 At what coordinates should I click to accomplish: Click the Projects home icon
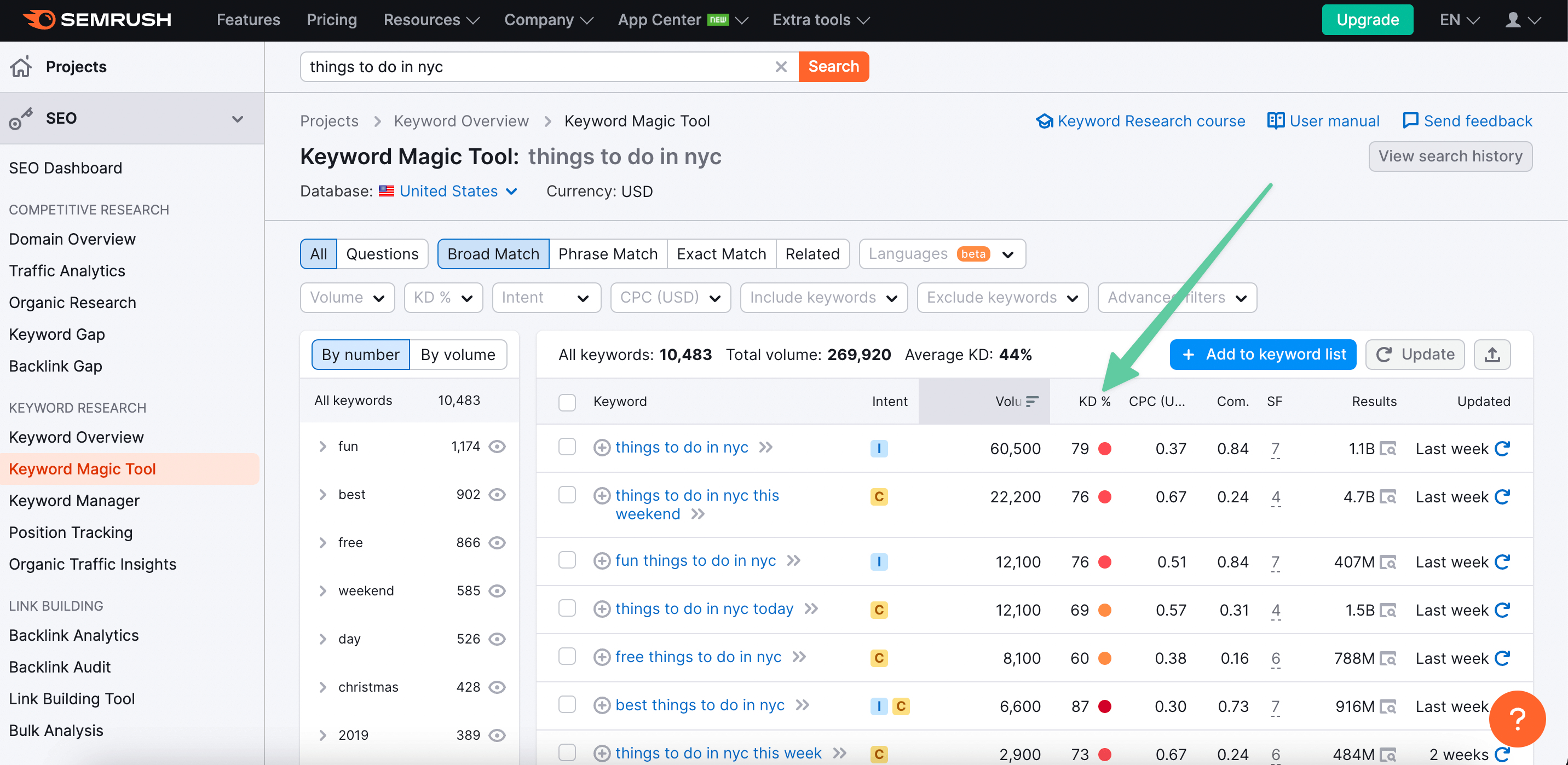tap(21, 66)
